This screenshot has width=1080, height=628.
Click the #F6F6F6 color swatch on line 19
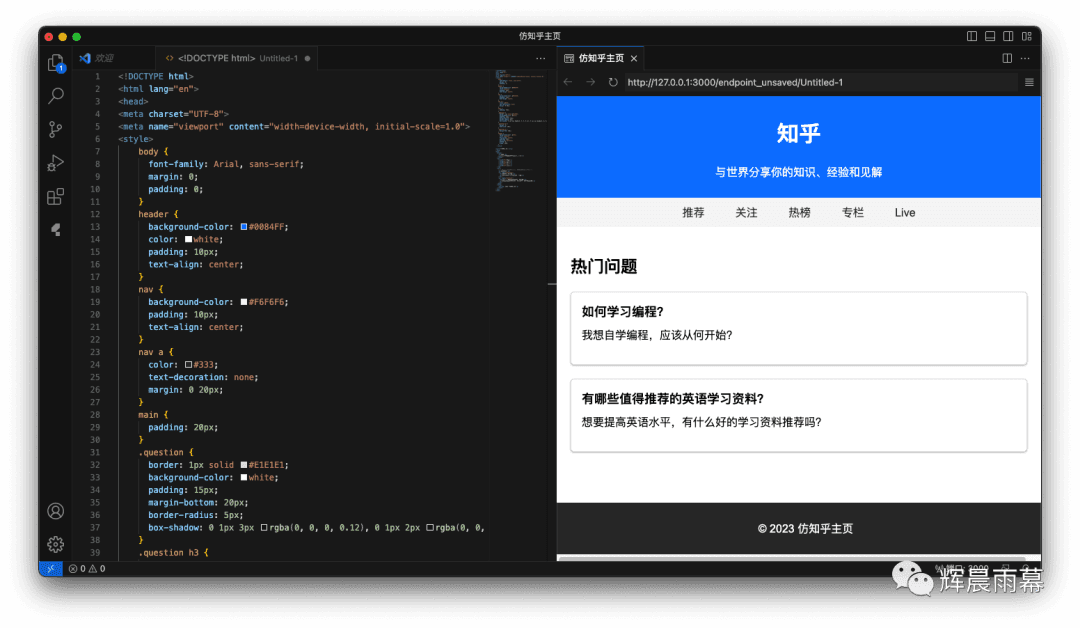click(244, 302)
